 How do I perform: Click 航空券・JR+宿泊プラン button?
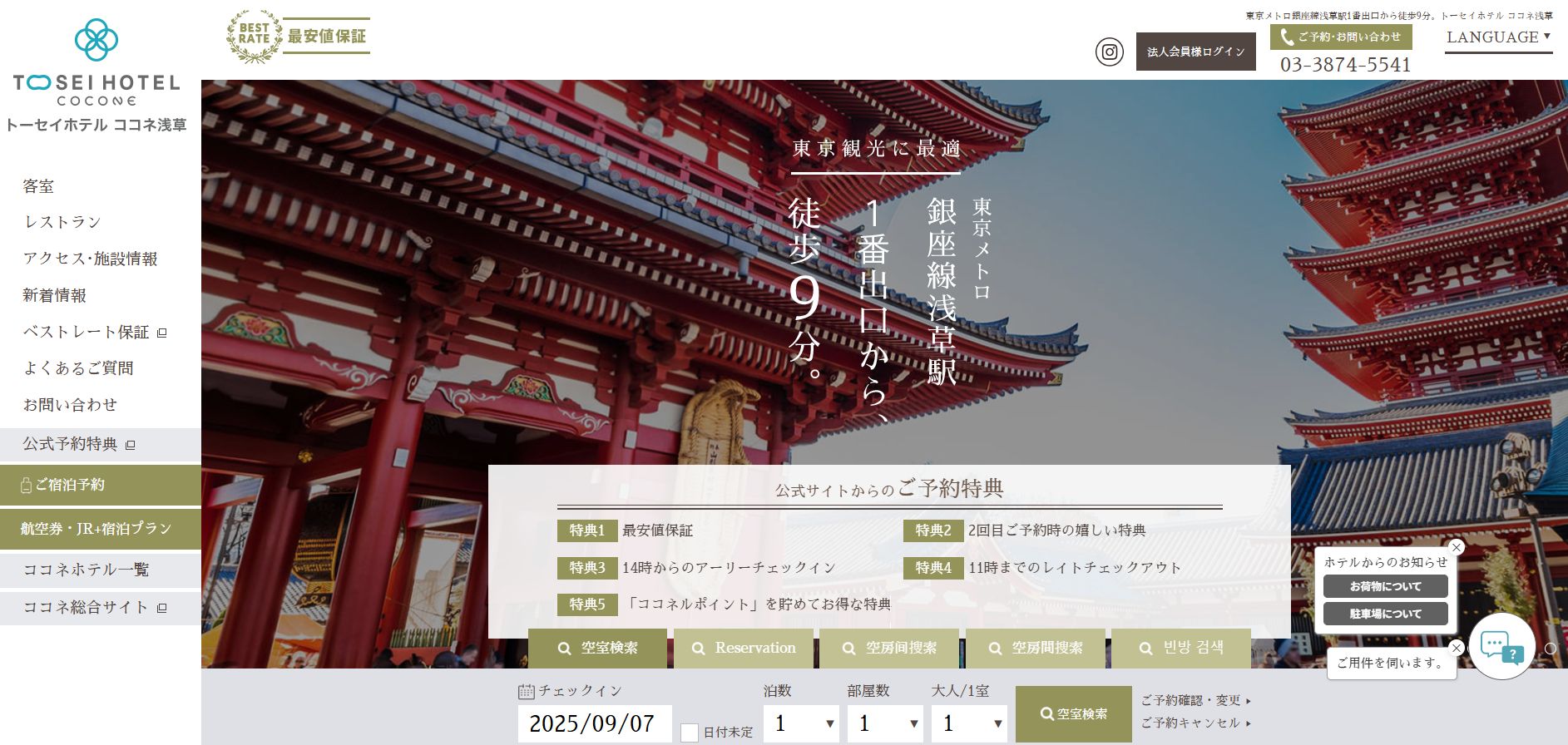(101, 529)
